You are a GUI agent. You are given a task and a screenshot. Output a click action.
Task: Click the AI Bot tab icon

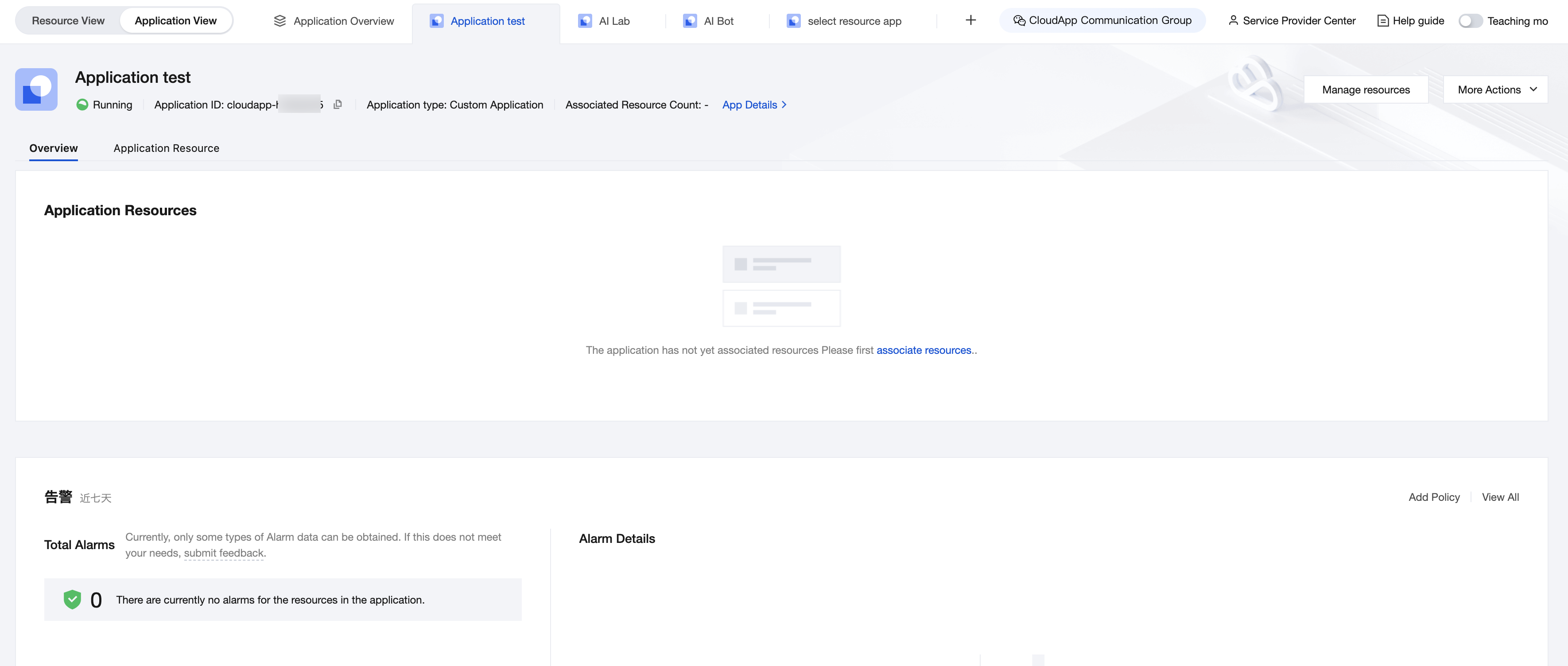click(690, 21)
